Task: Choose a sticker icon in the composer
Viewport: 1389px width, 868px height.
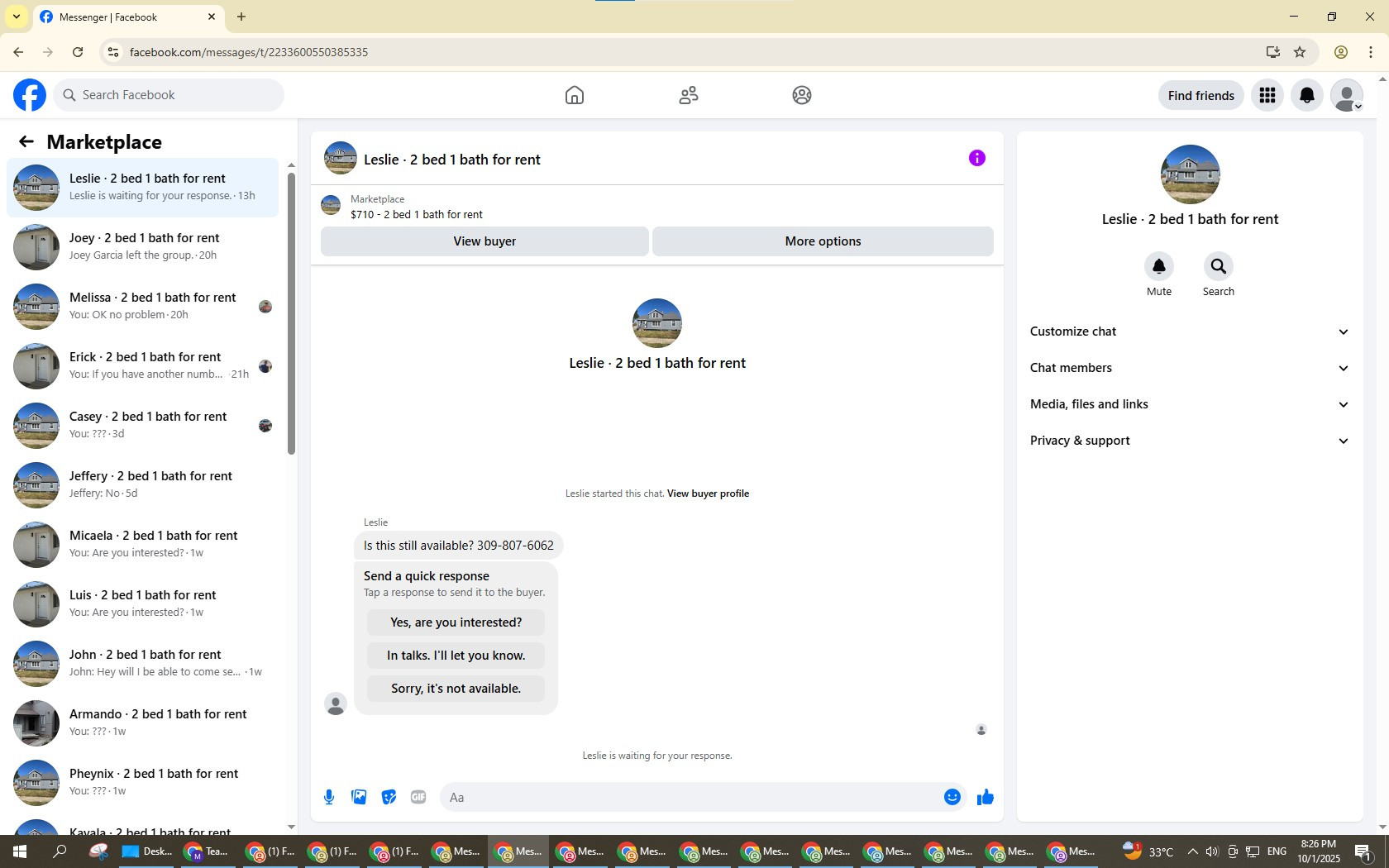Action: click(389, 797)
